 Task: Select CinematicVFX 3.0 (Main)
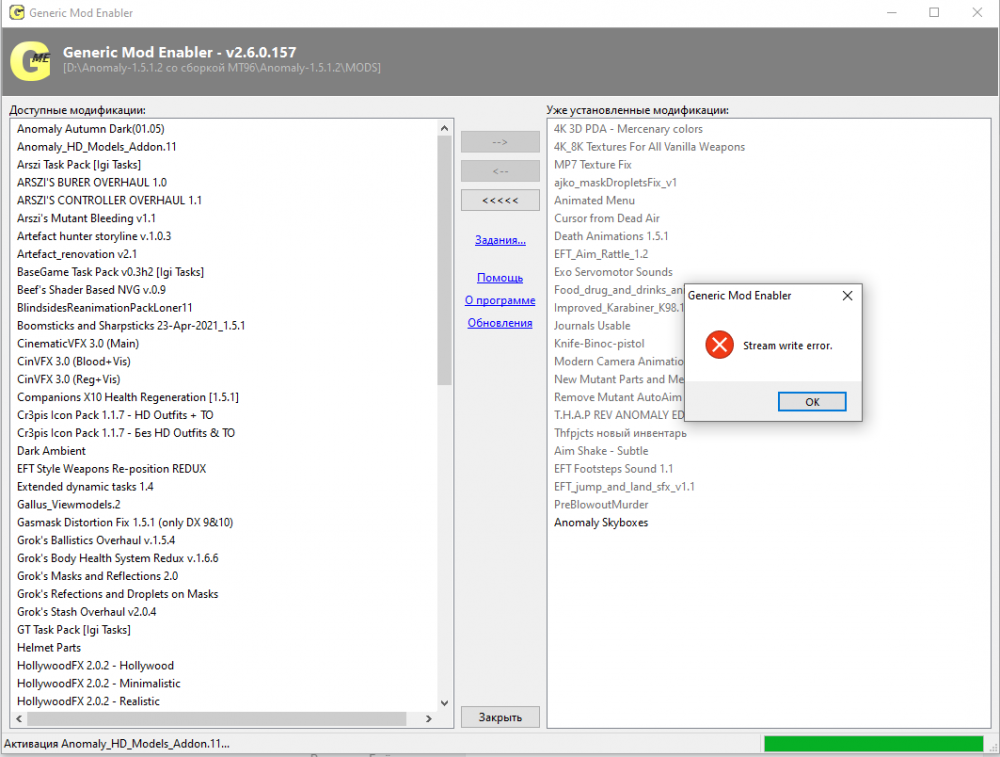pos(78,343)
